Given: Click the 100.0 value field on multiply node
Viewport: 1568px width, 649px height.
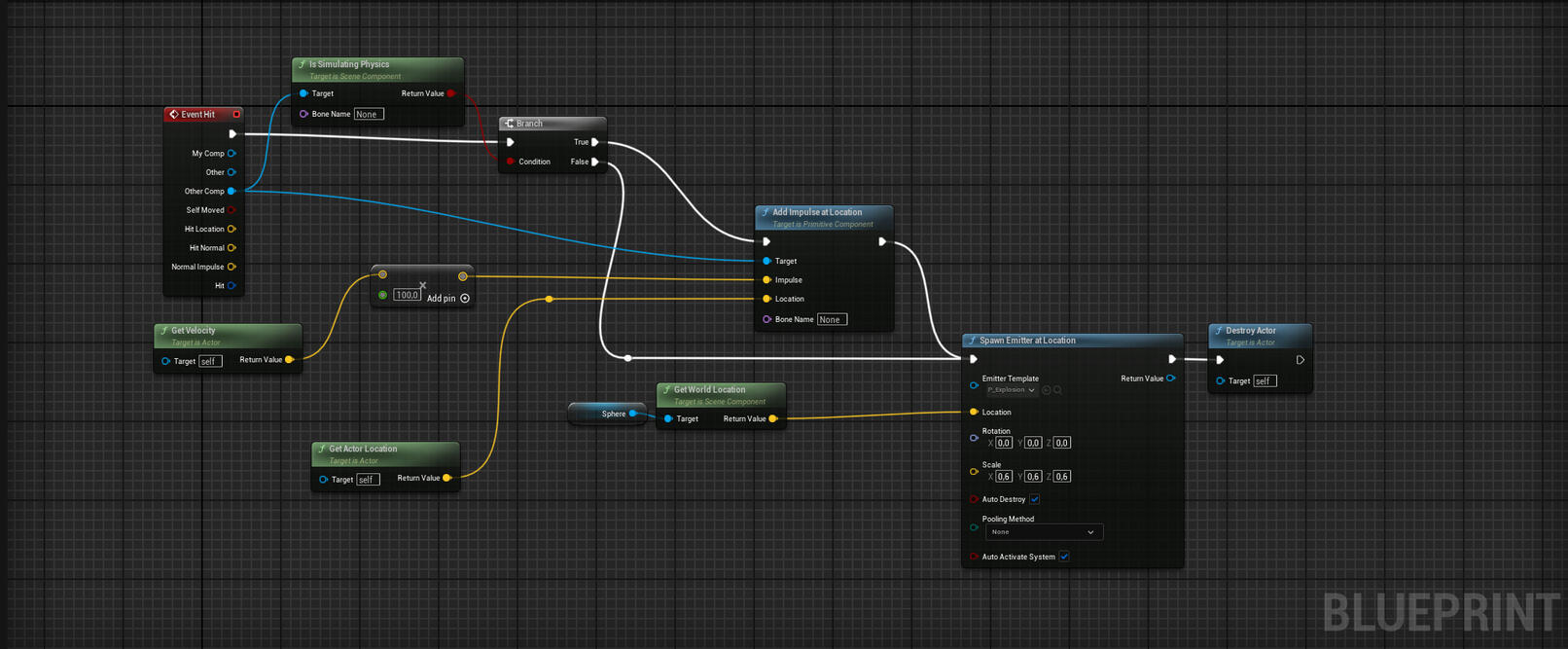Looking at the screenshot, I should point(407,295).
